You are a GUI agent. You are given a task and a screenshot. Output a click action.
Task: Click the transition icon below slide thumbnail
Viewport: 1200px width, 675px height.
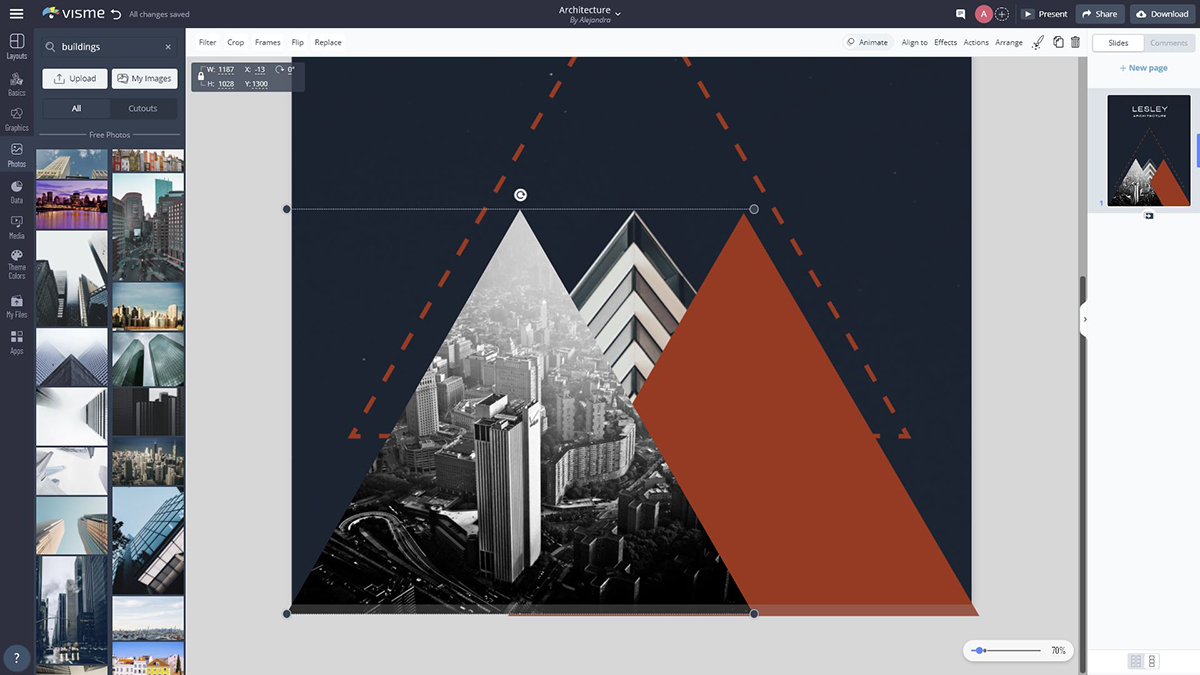1149,216
